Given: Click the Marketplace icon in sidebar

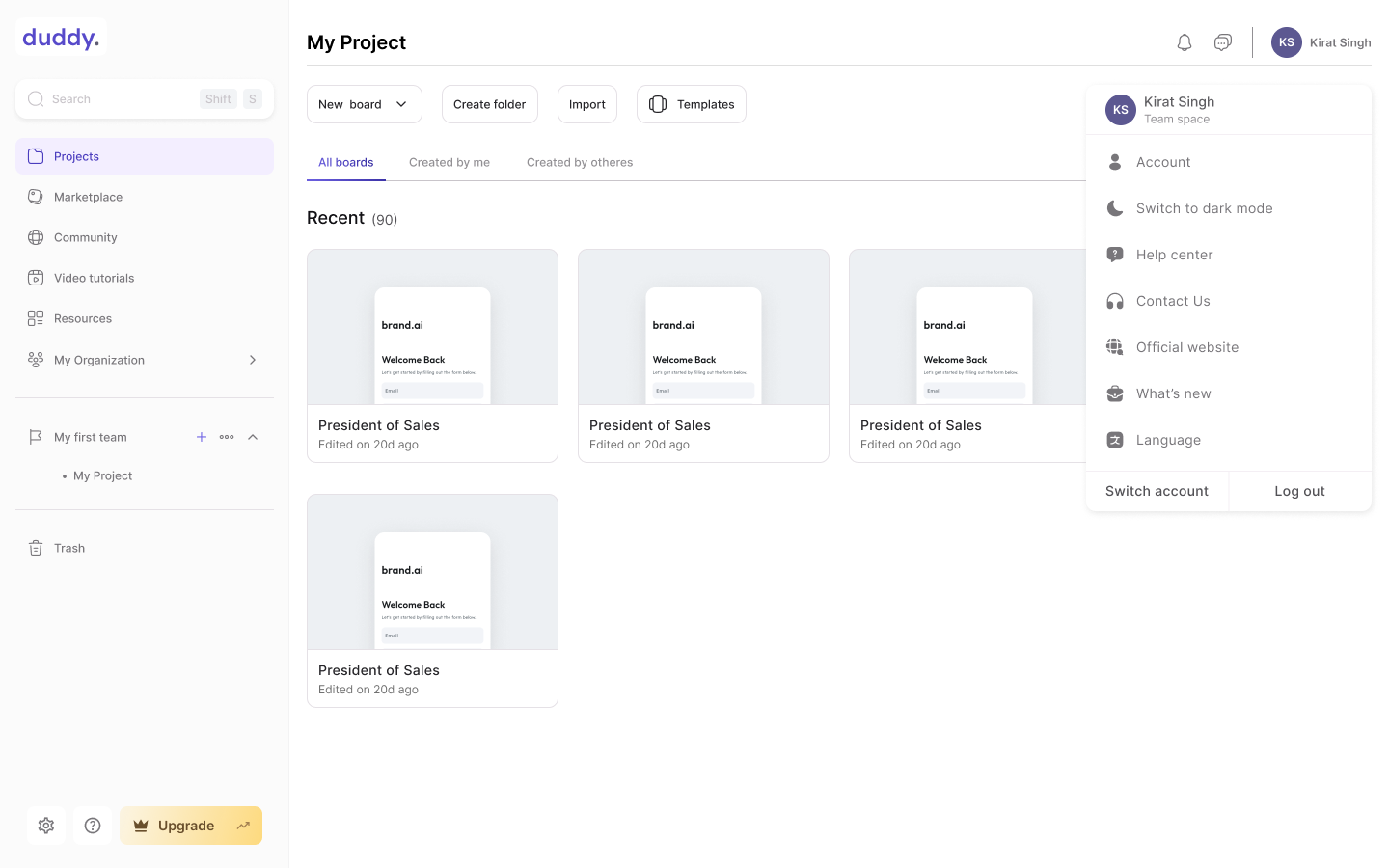Looking at the screenshot, I should (36, 197).
